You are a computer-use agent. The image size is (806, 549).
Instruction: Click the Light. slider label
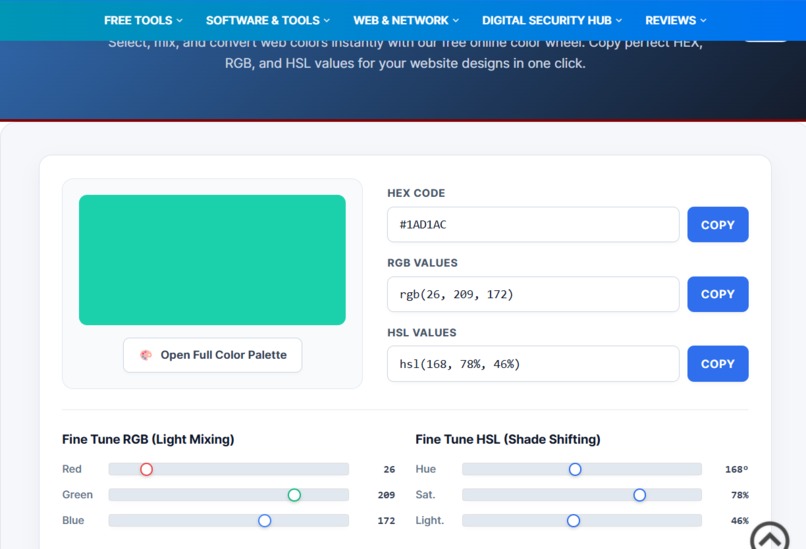430,521
